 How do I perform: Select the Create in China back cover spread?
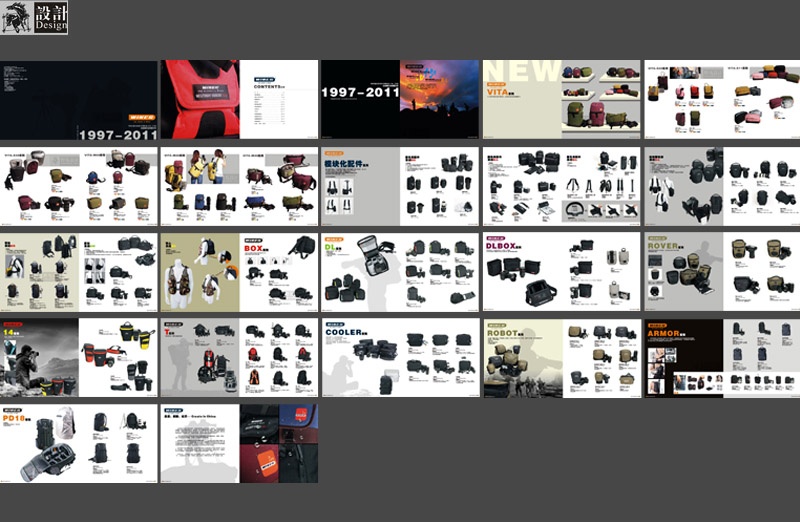239,444
